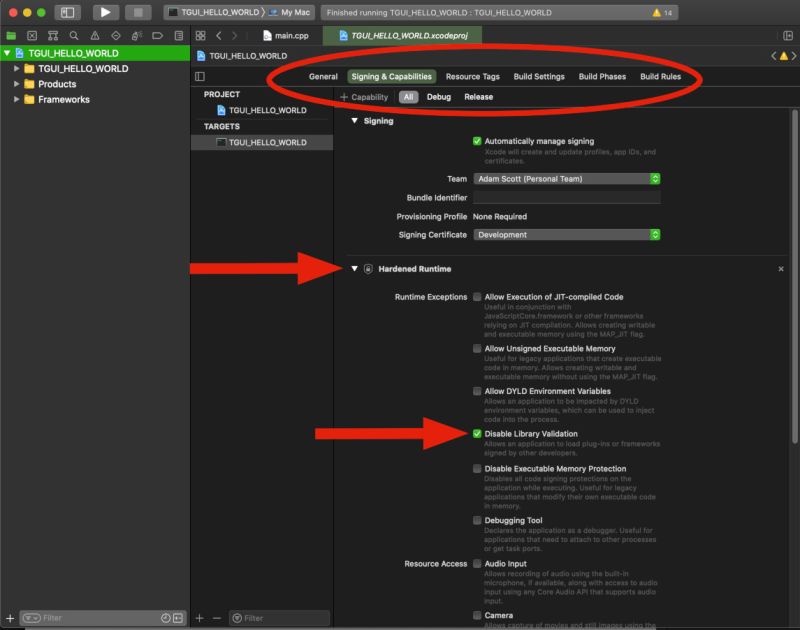Open the test navigator diamond icon
The image size is (800, 630).
click(116, 35)
